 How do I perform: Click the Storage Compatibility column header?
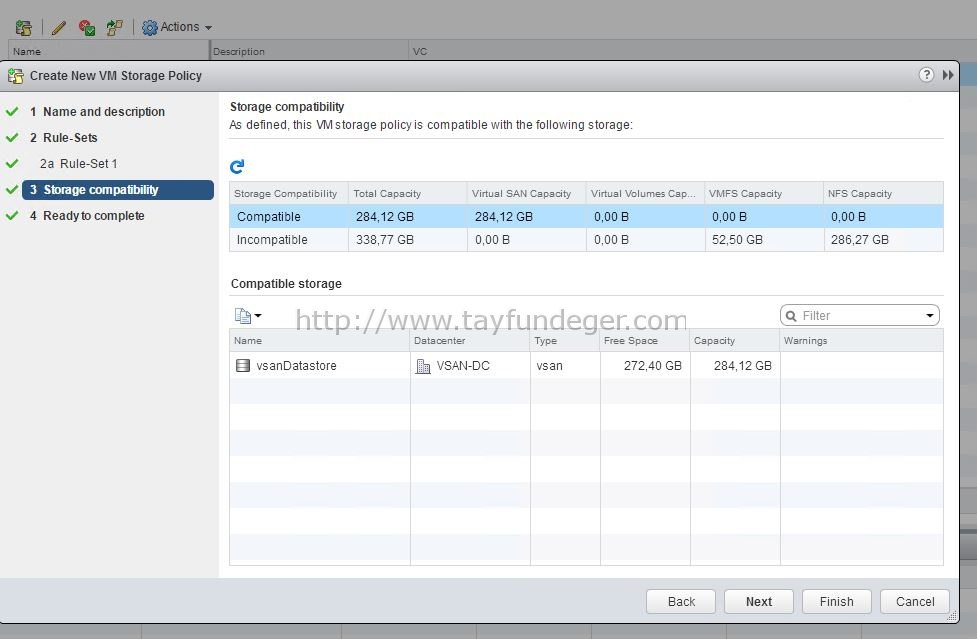tap(288, 194)
